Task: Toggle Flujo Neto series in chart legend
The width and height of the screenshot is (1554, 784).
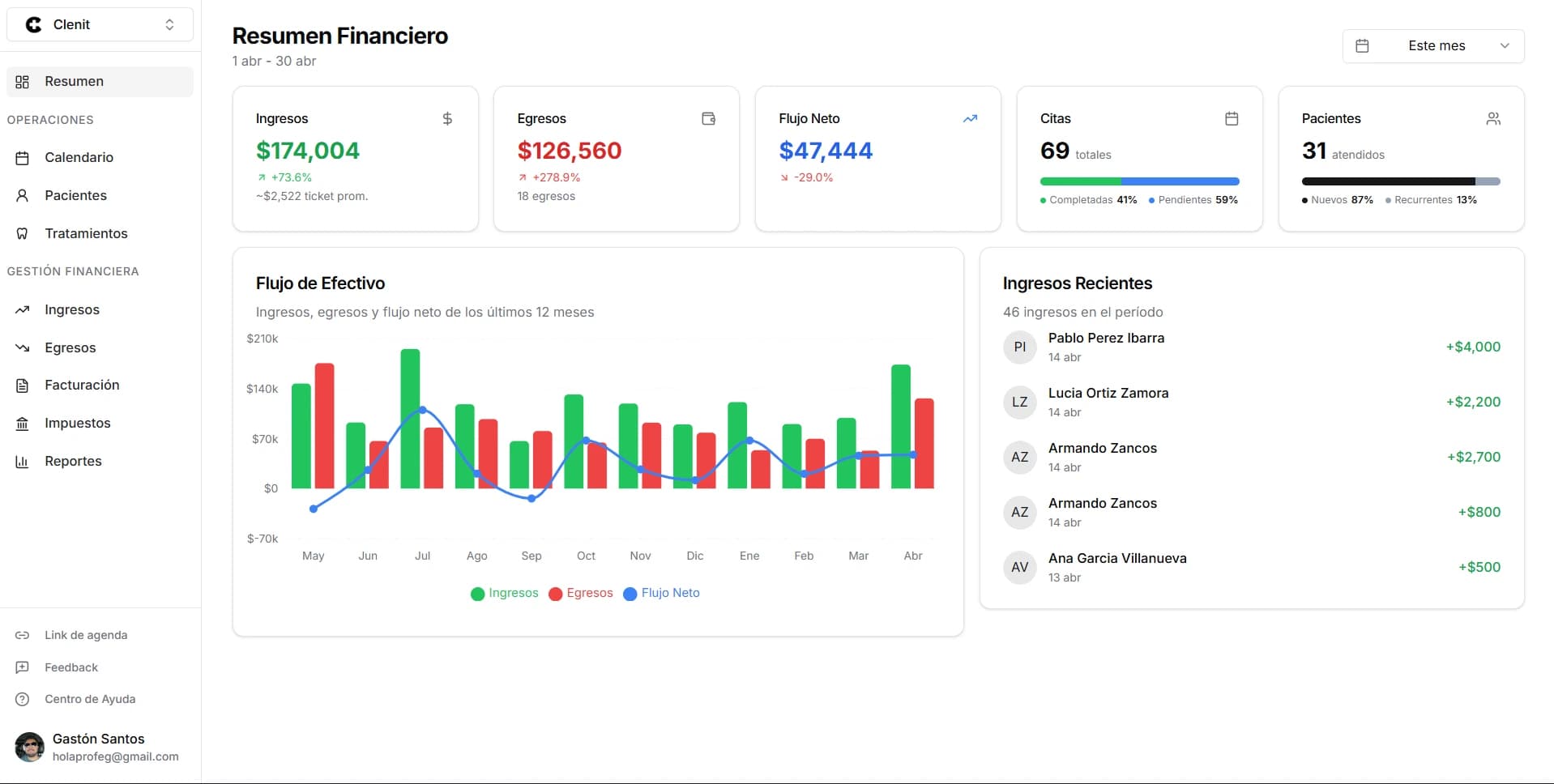Action: pos(661,593)
